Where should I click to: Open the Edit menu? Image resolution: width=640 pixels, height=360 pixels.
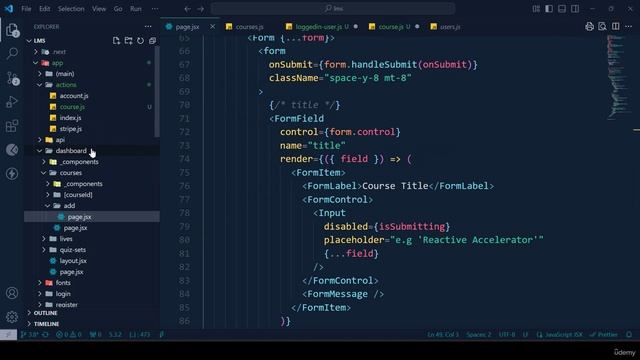tap(44, 9)
